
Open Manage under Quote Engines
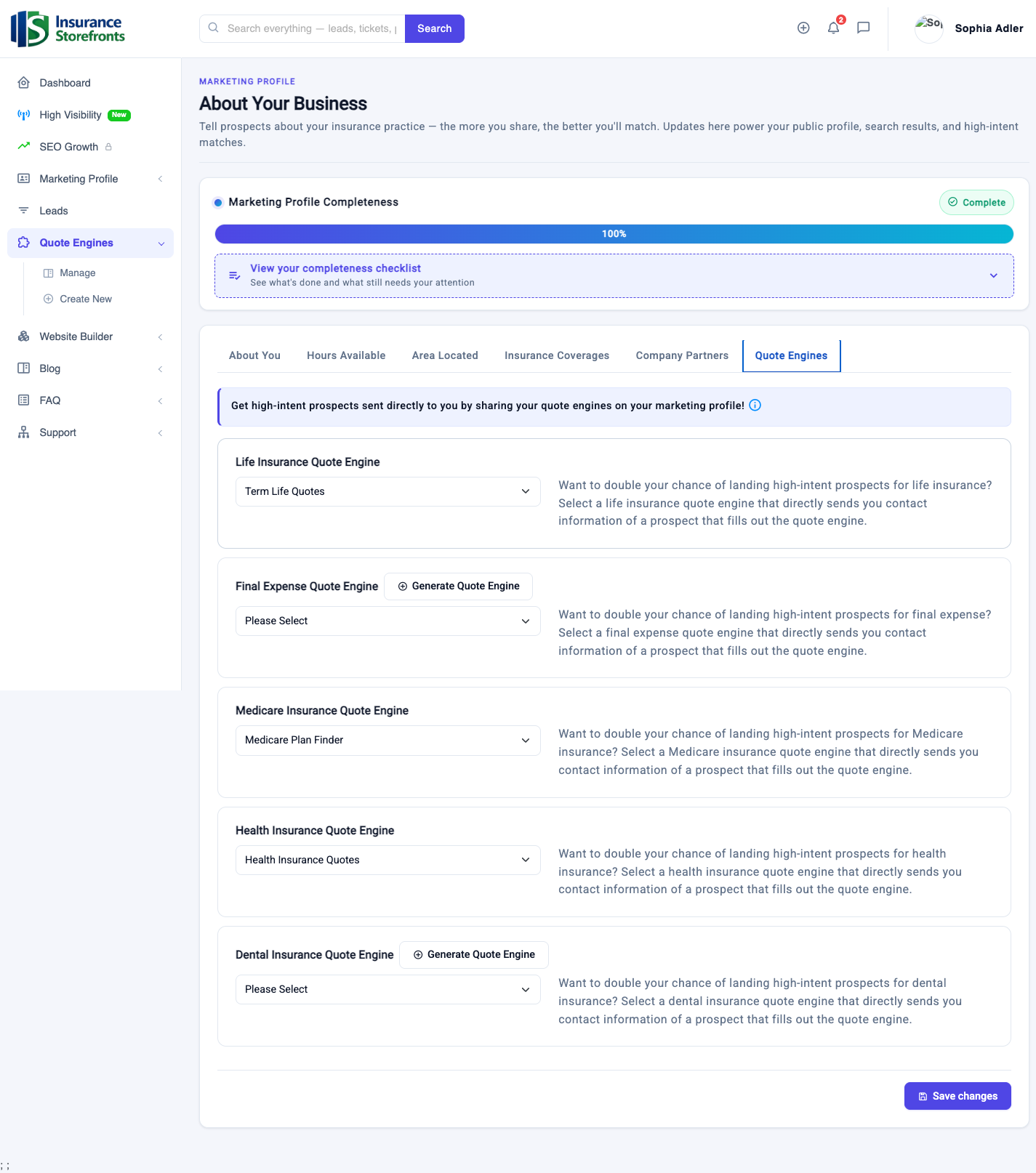coord(78,273)
